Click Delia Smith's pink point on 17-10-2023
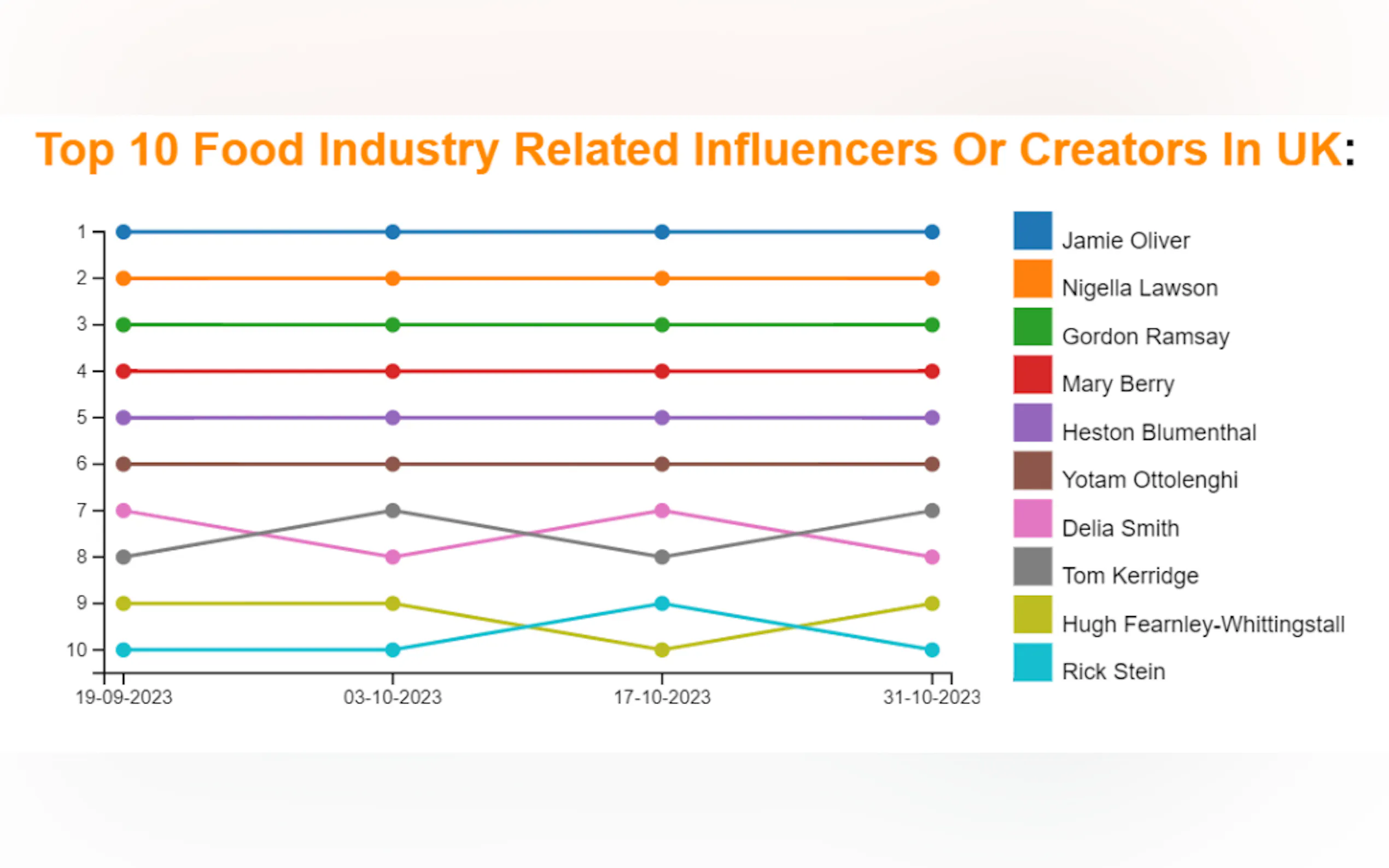This screenshot has height=868, width=1389. (x=662, y=511)
